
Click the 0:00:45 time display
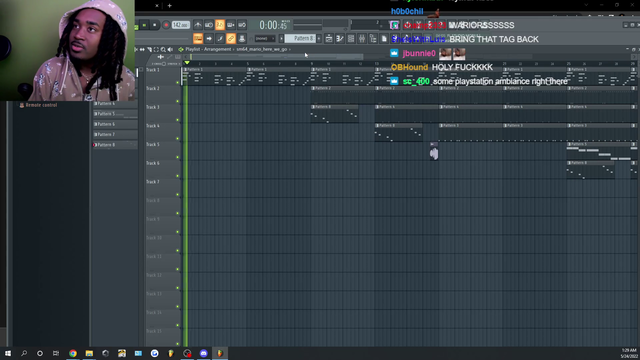pos(273,25)
